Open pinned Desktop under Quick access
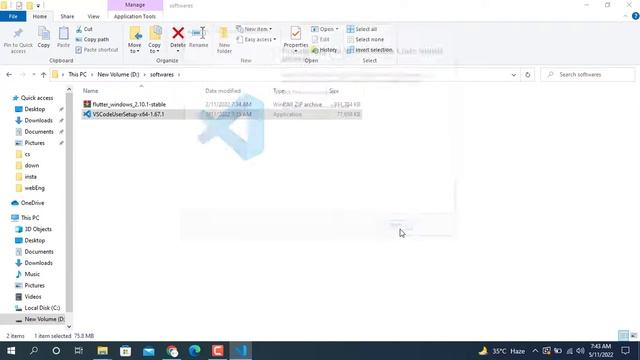640x360 pixels. pos(35,109)
